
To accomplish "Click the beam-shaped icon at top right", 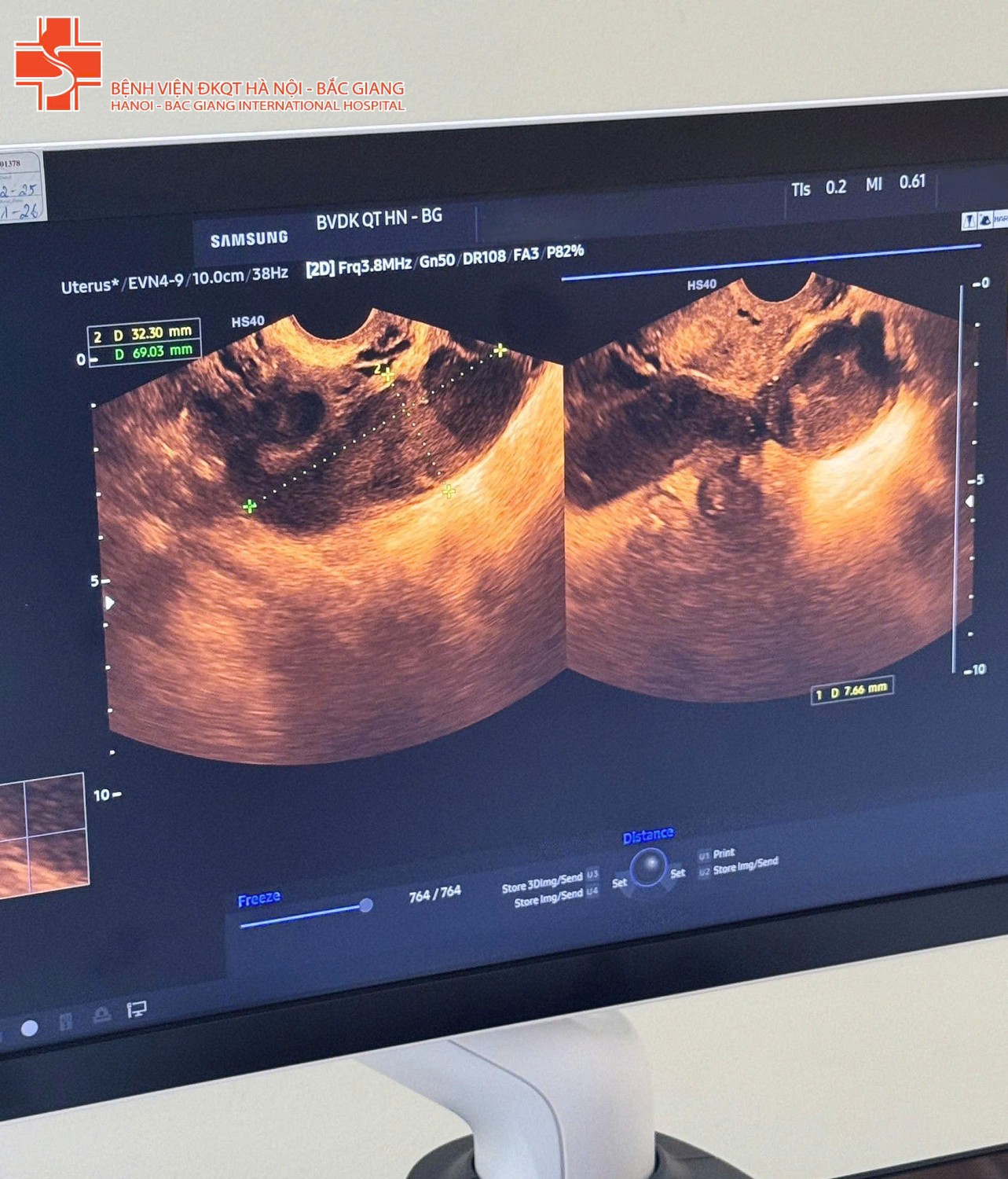I will [970, 222].
